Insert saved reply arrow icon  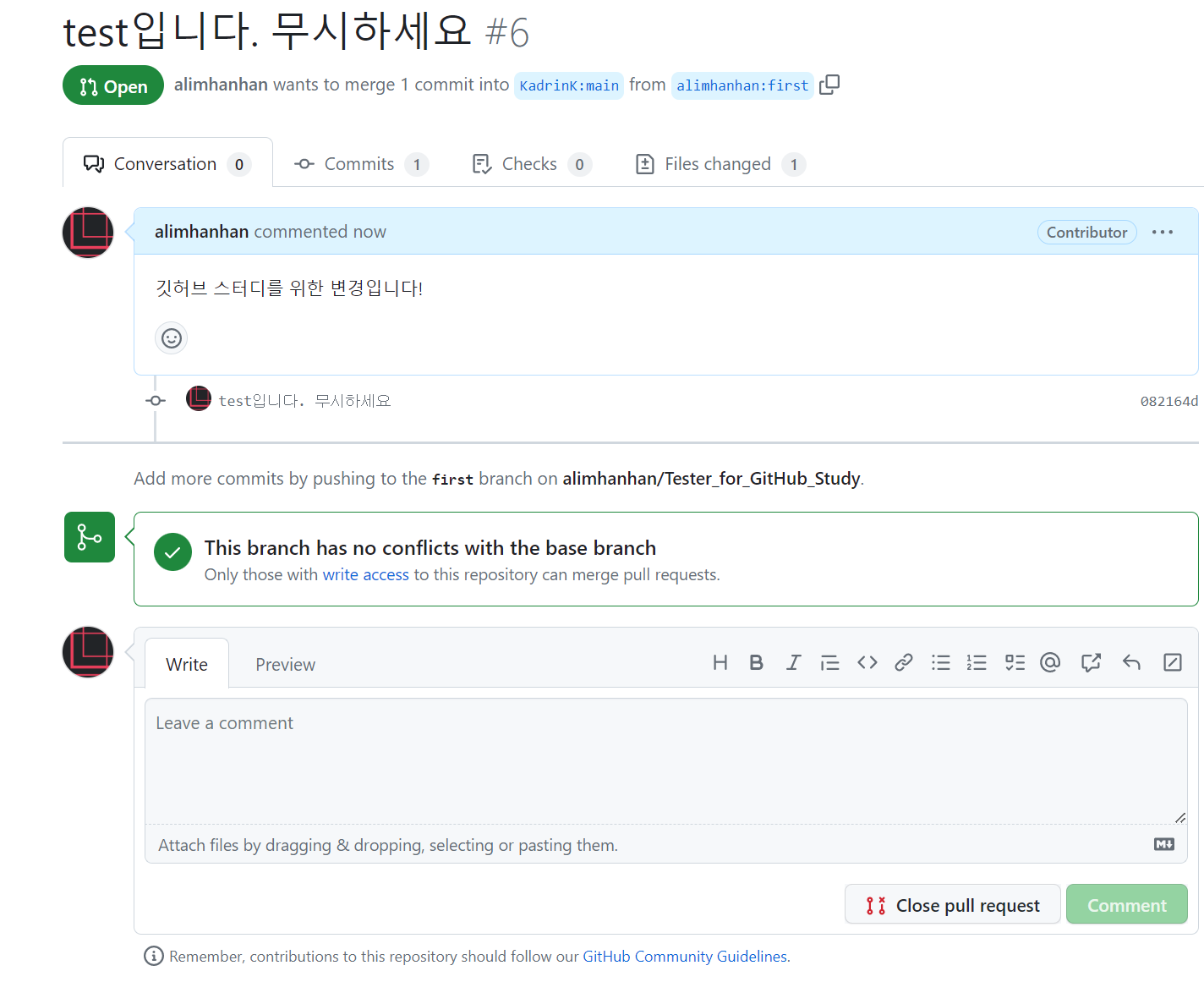(1131, 662)
